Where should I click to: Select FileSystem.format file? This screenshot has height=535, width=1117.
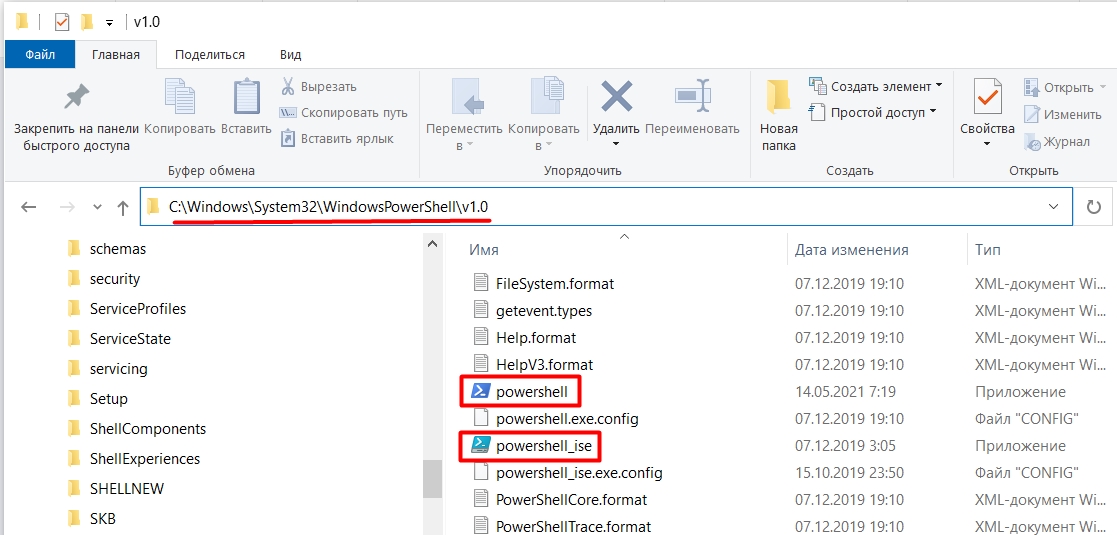[x=543, y=284]
